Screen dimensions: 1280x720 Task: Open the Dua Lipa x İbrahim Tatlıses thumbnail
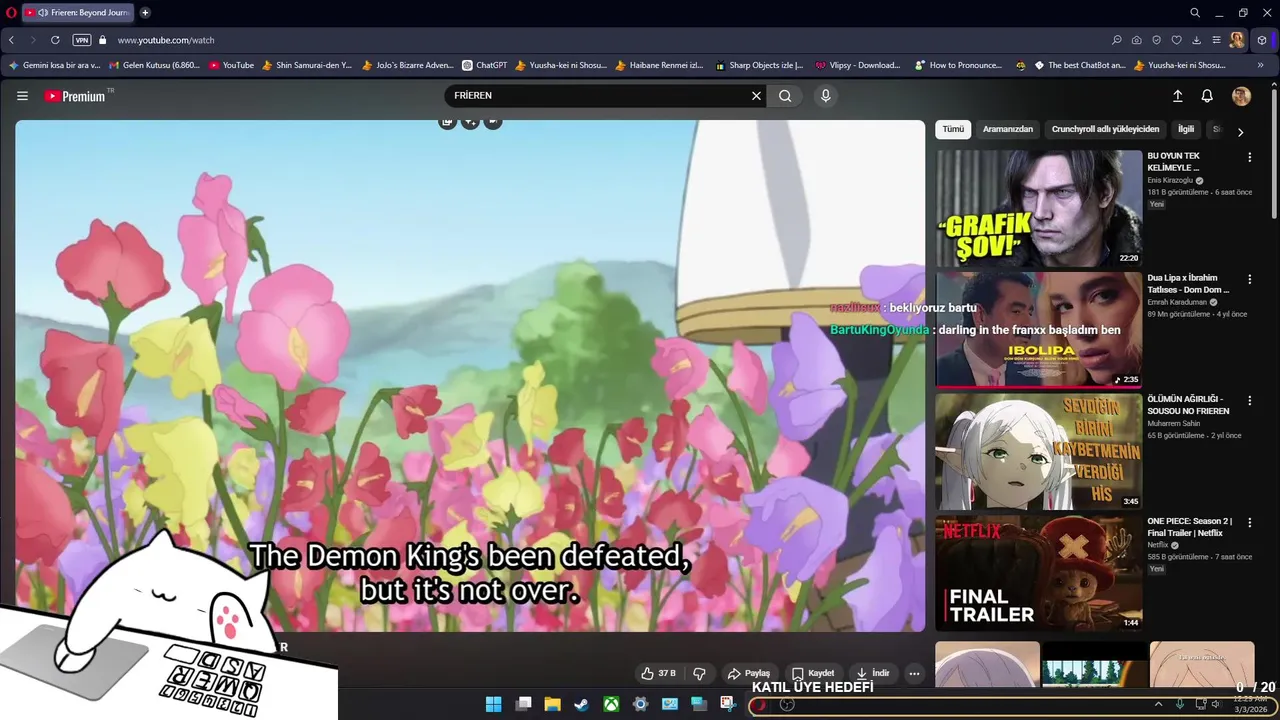[1038, 329]
